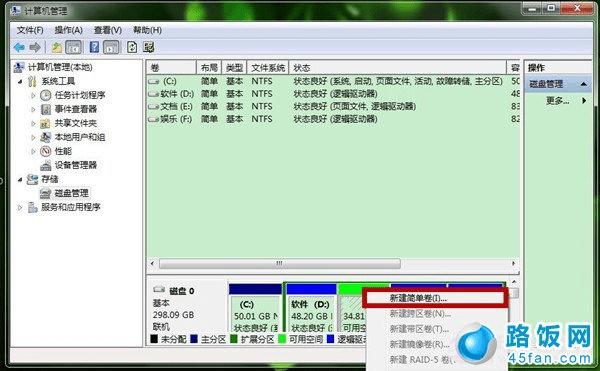Click the status text of the 文档 (E:) row

click(x=354, y=106)
